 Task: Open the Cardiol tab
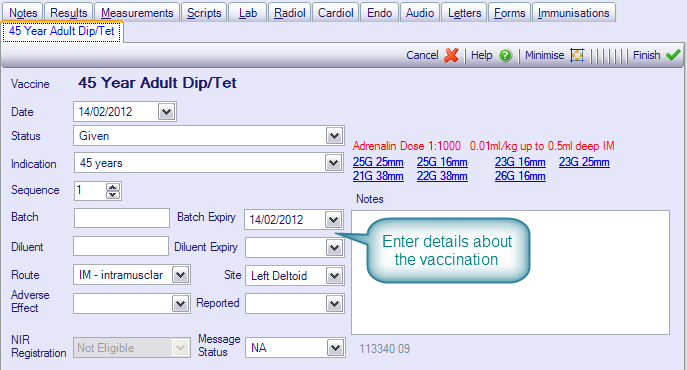[336, 13]
